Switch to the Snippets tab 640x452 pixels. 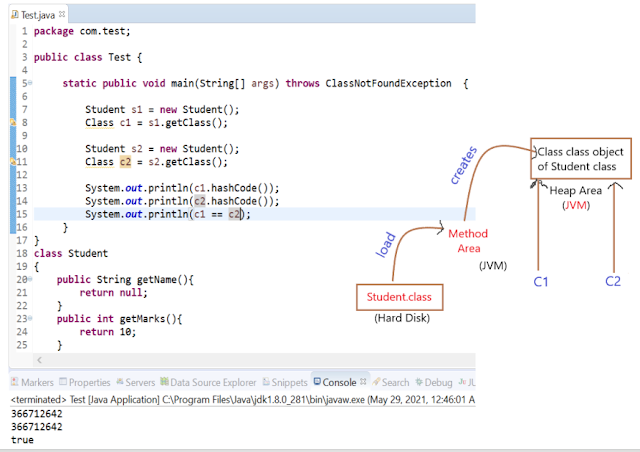pyautogui.click(x=285, y=382)
